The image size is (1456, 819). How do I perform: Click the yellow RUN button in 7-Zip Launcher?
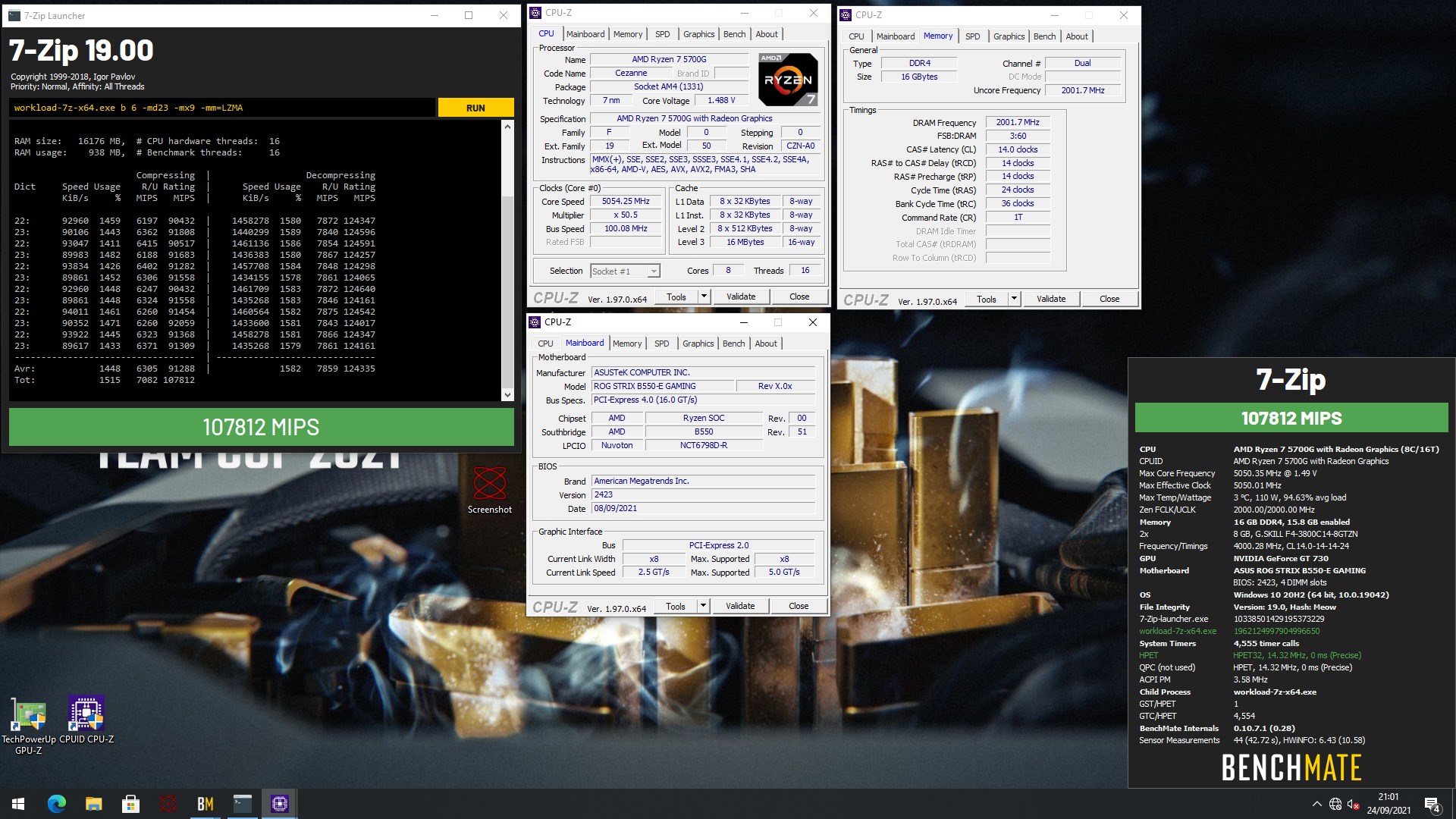pyautogui.click(x=475, y=108)
